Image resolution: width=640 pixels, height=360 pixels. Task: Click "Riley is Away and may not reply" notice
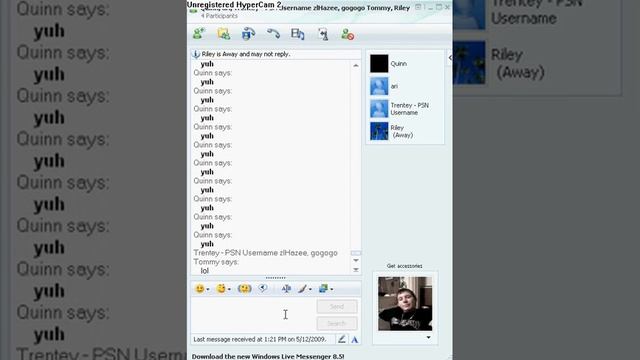[x=246, y=54]
